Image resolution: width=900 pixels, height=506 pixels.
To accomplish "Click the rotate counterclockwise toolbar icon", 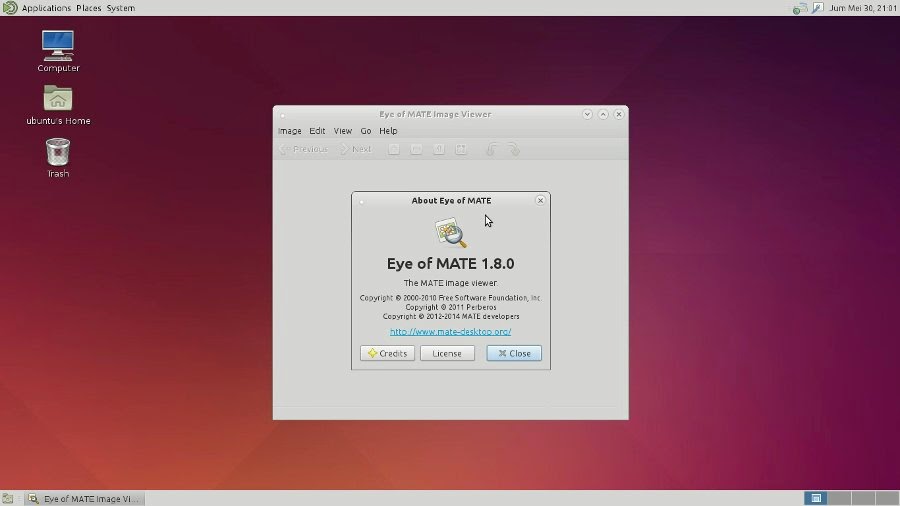I will (x=491, y=149).
